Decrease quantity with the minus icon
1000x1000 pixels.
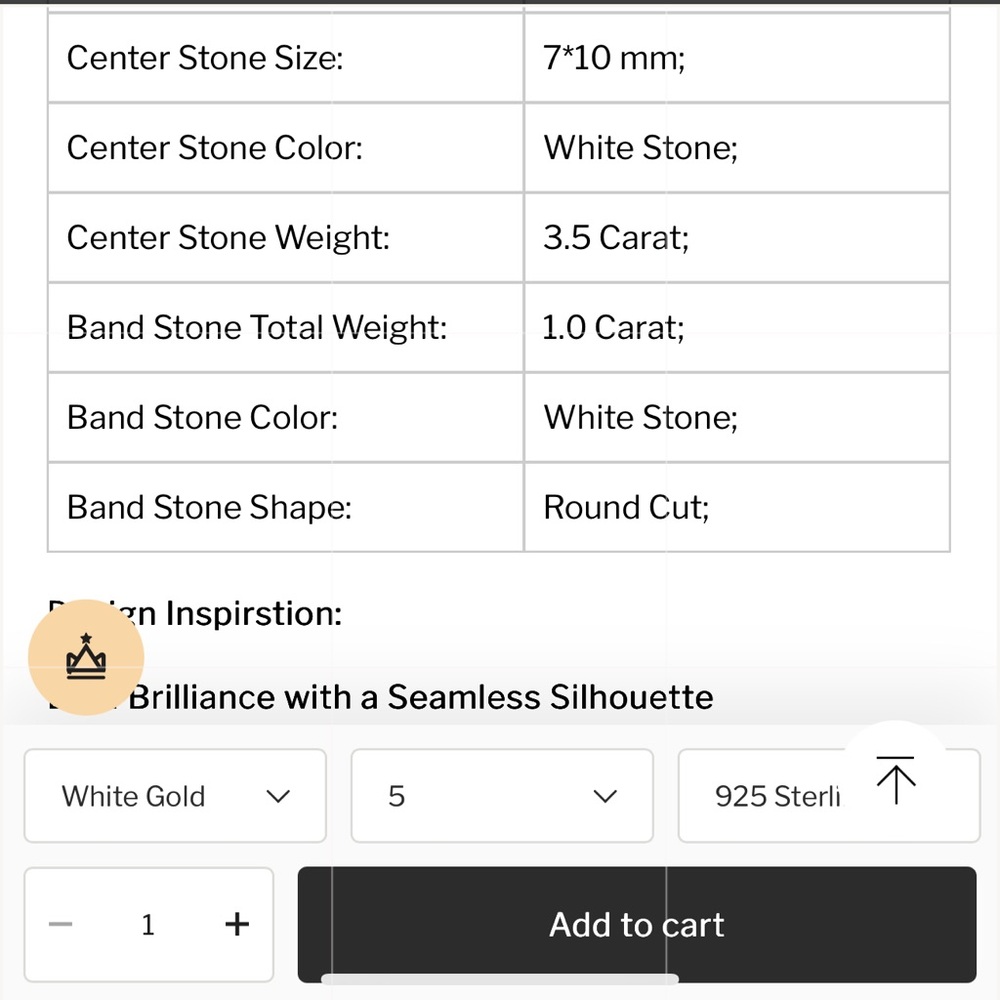(x=61, y=924)
